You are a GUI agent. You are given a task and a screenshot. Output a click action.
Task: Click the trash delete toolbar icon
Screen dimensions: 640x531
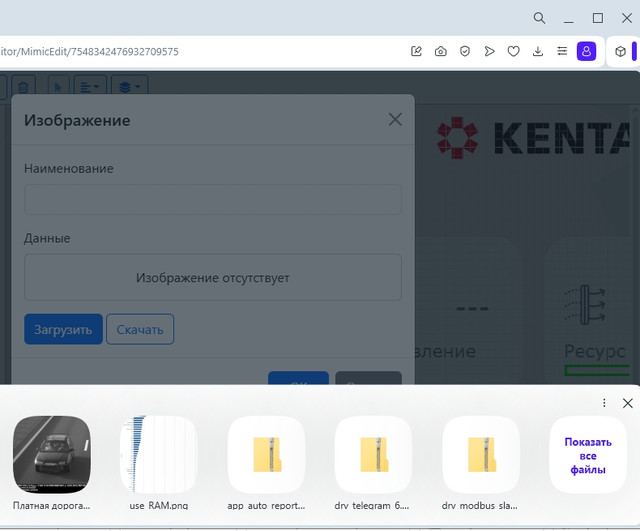[x=24, y=87]
